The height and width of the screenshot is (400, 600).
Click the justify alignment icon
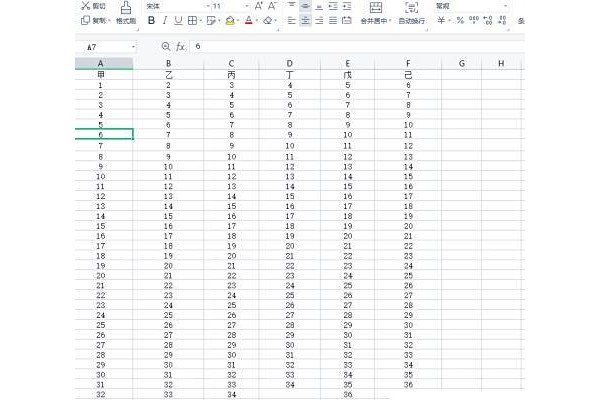(x=333, y=21)
